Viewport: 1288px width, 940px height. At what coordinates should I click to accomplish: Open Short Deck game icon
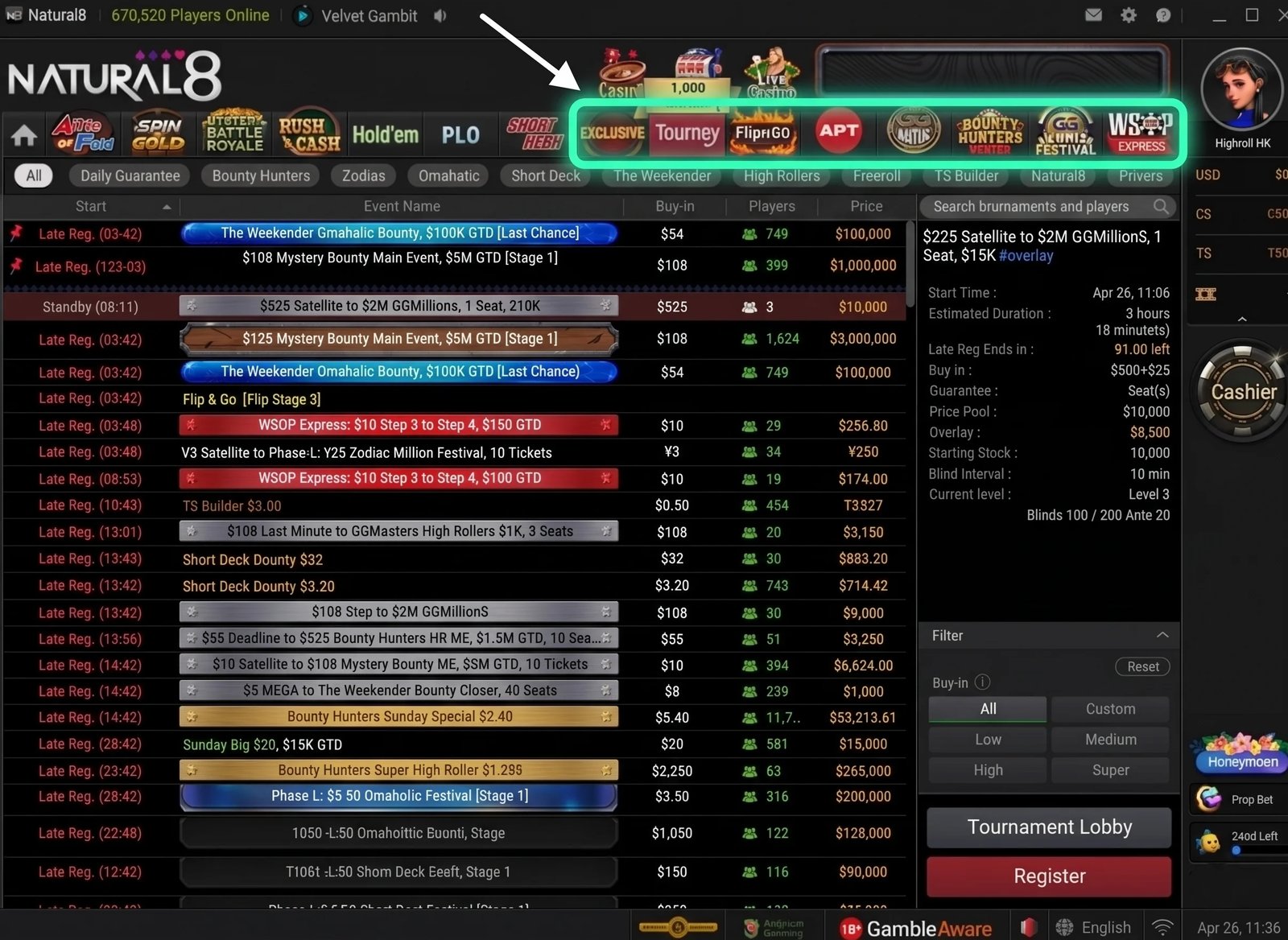[x=535, y=134]
